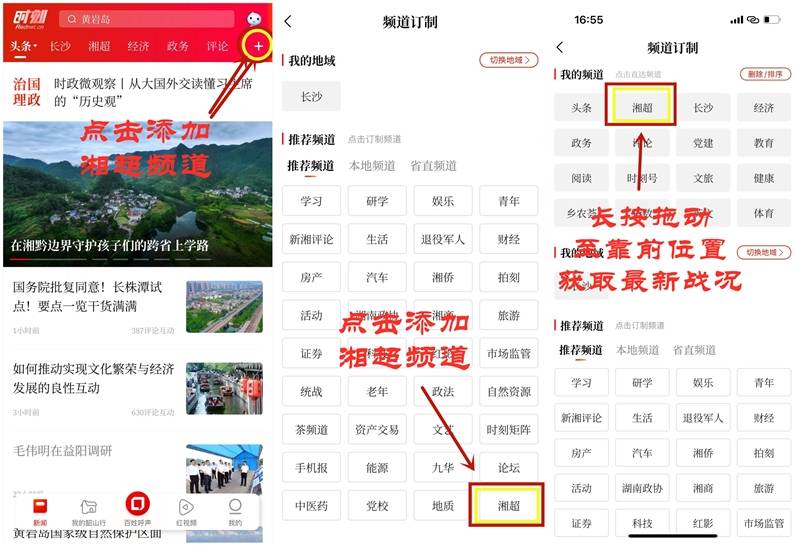The height and width of the screenshot is (545, 800).
Task: Tap the magnifier icon in the search bar
Action: (x=71, y=19)
